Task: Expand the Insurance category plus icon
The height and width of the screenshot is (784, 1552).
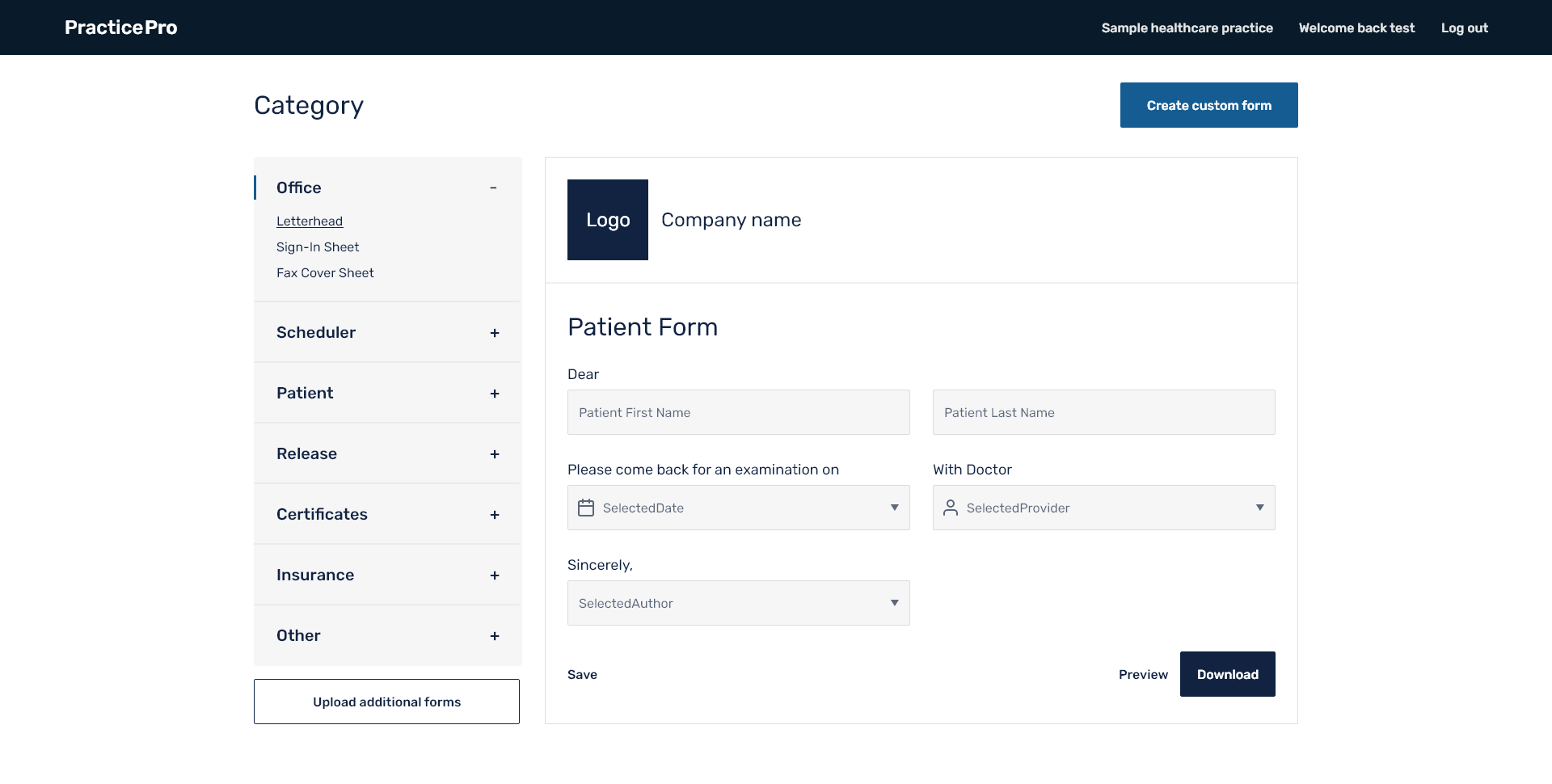Action: [x=495, y=575]
